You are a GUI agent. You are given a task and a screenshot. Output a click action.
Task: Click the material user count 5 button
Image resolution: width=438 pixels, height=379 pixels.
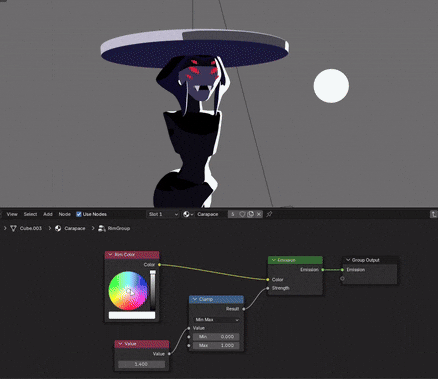click(x=233, y=214)
